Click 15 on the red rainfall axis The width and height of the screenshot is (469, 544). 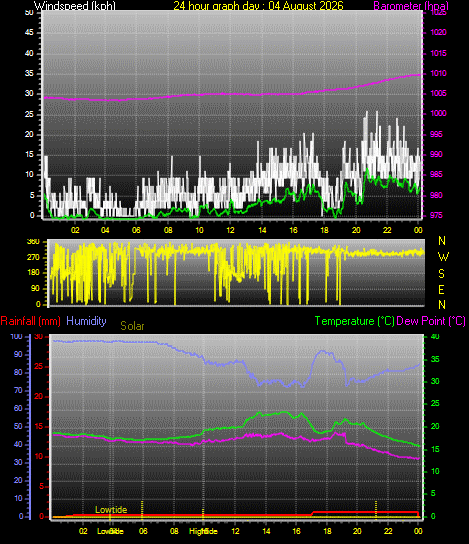click(x=39, y=426)
